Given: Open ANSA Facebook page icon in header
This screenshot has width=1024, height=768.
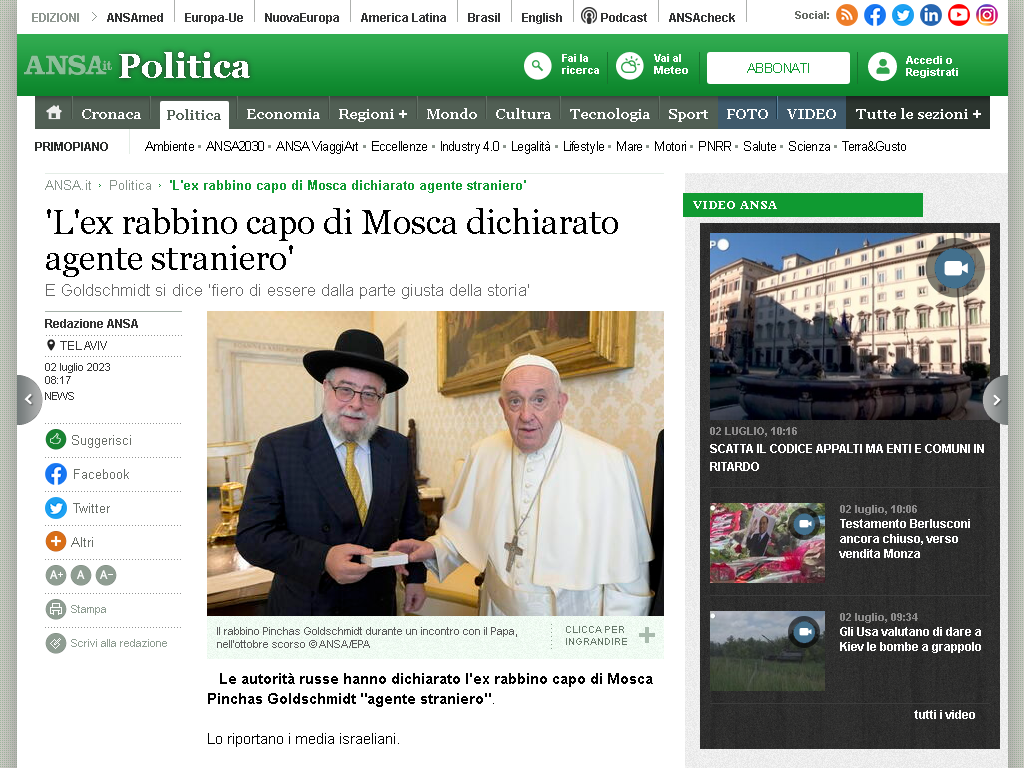Looking at the screenshot, I should 874,15.
